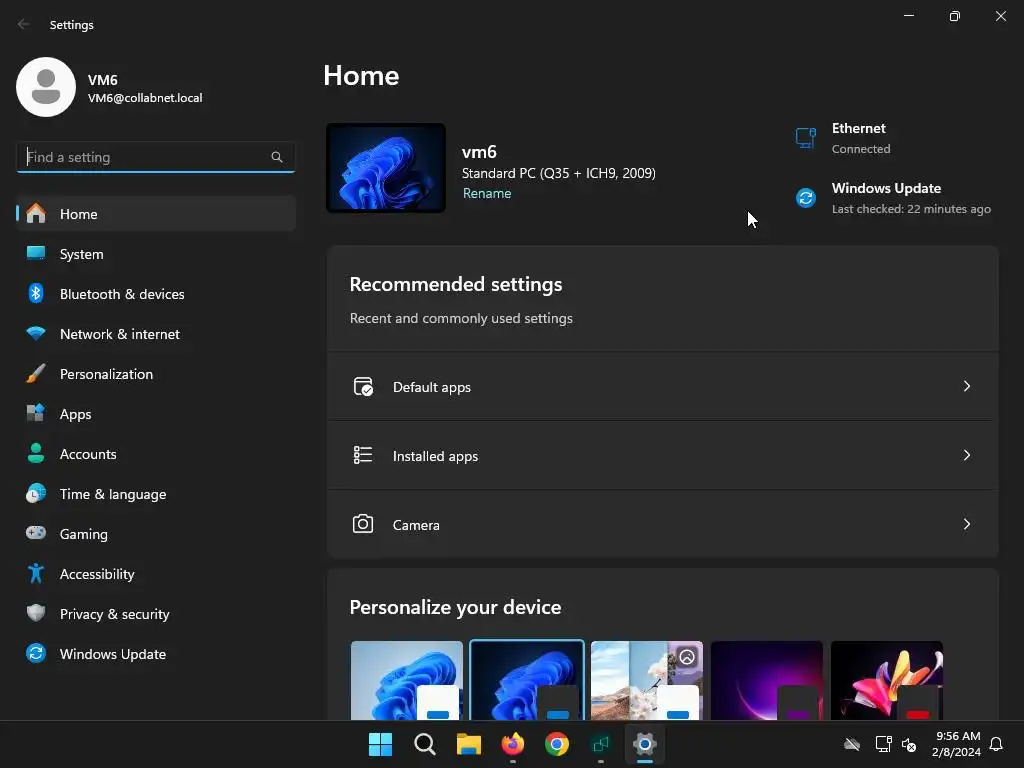This screenshot has width=1024, height=768.
Task: Open Privacy & security settings
Action: 156,613
